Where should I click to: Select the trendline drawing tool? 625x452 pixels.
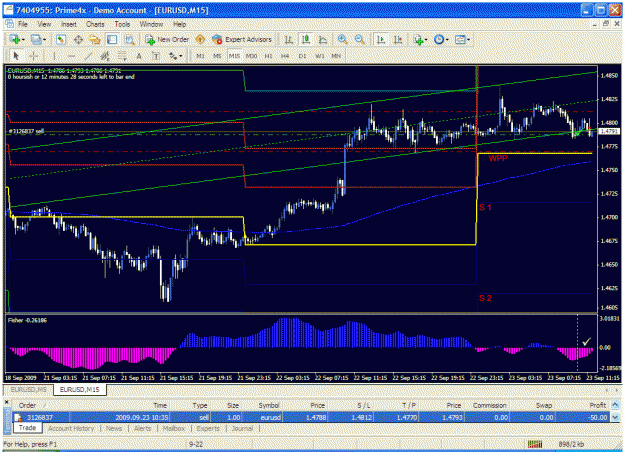pyautogui.click(x=88, y=56)
